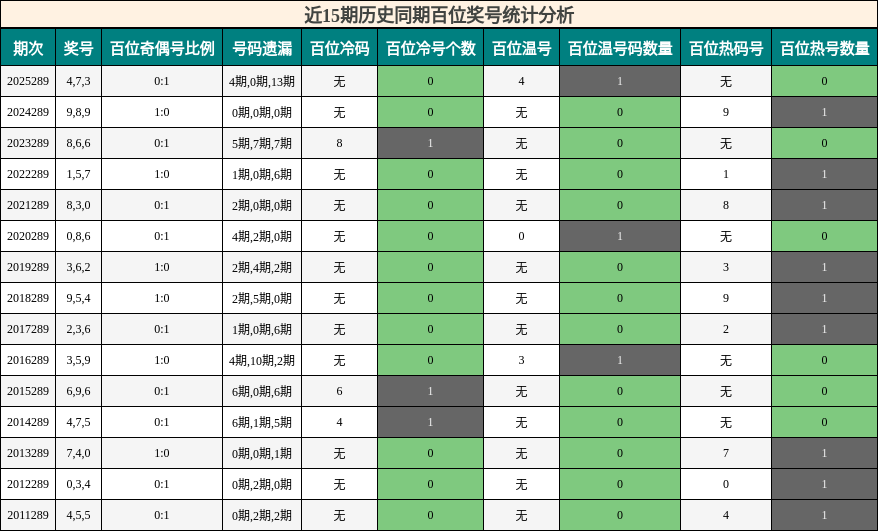Click omission value 6期,0期,6期
Image resolution: width=878 pixels, height=531 pixels.
click(262, 391)
